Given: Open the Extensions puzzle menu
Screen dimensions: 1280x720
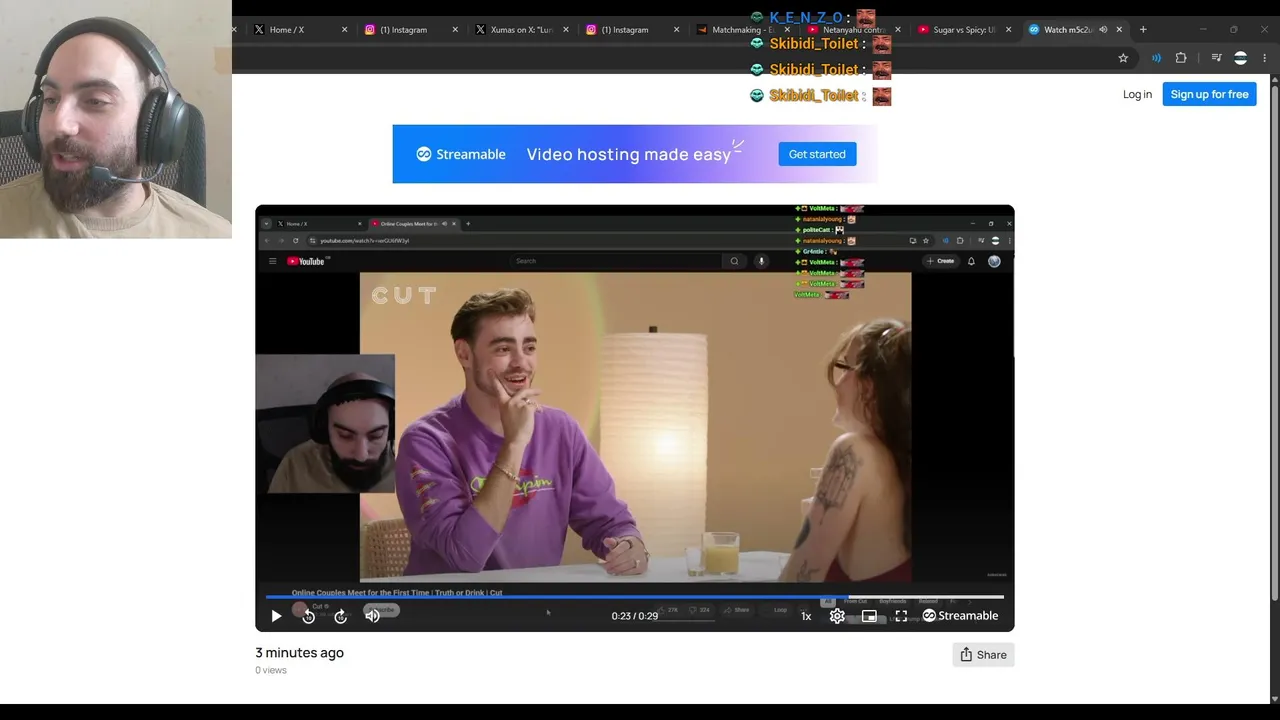Looking at the screenshot, I should pyautogui.click(x=1181, y=58).
